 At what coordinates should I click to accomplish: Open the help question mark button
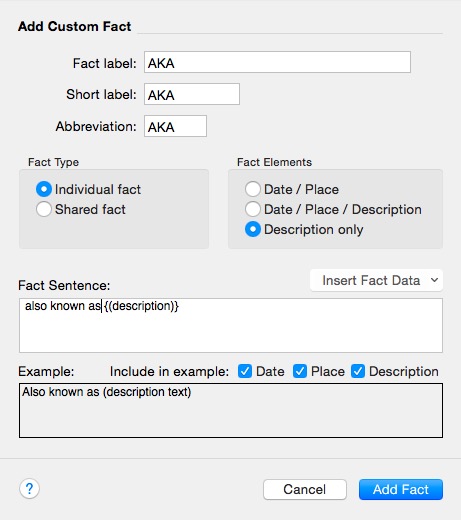pos(29,489)
